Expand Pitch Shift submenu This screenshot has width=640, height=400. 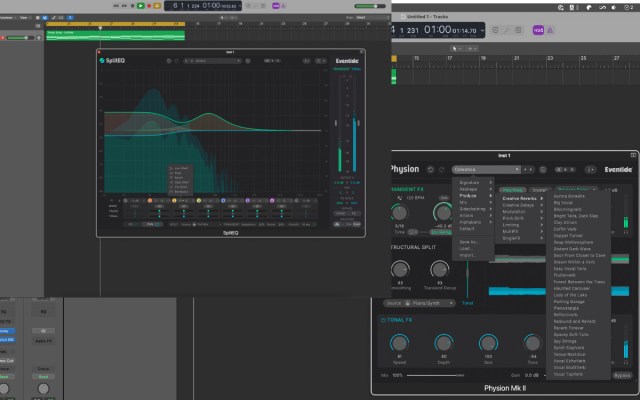(522, 218)
